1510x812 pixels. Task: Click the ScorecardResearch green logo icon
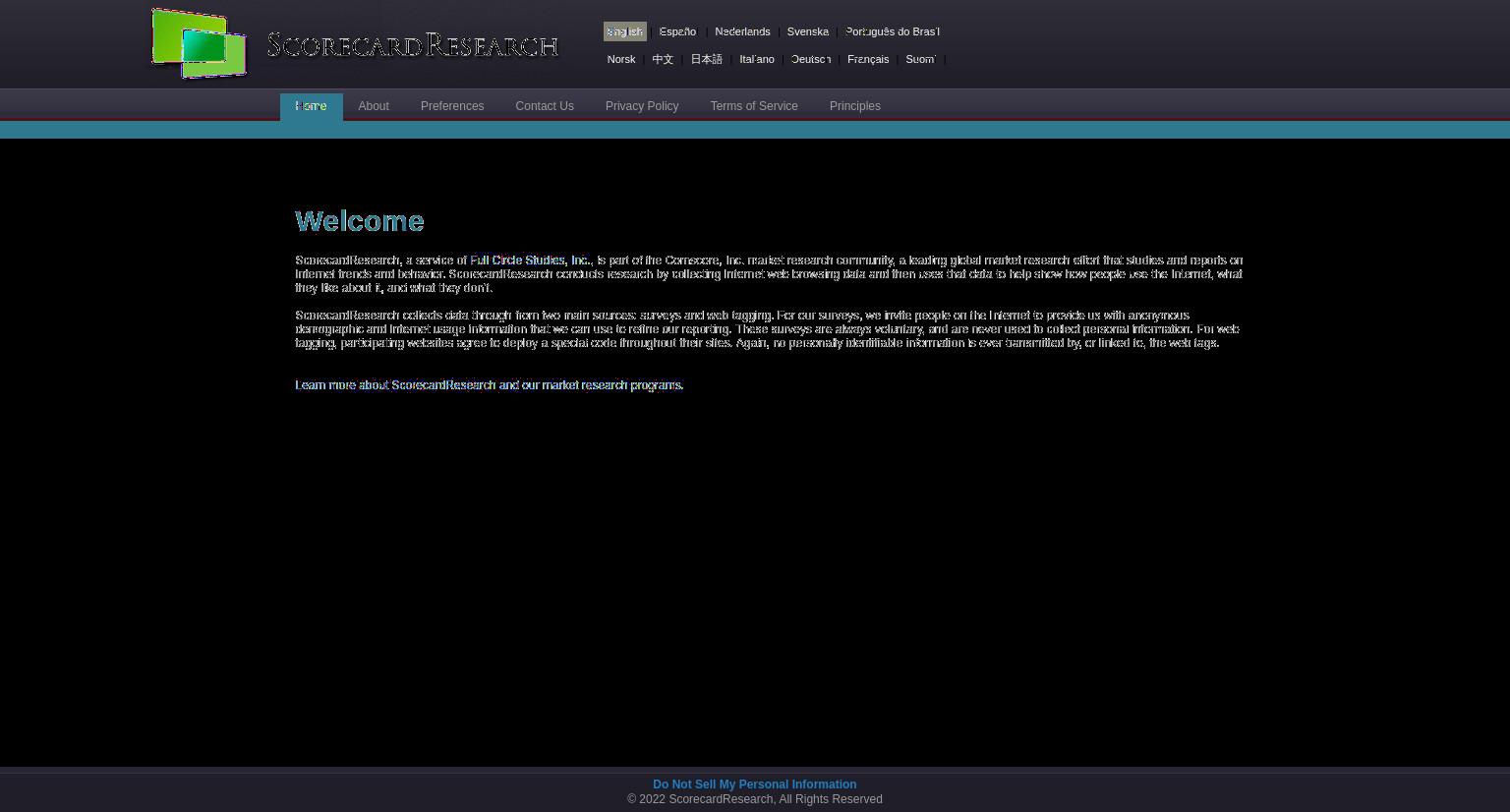tap(198, 43)
